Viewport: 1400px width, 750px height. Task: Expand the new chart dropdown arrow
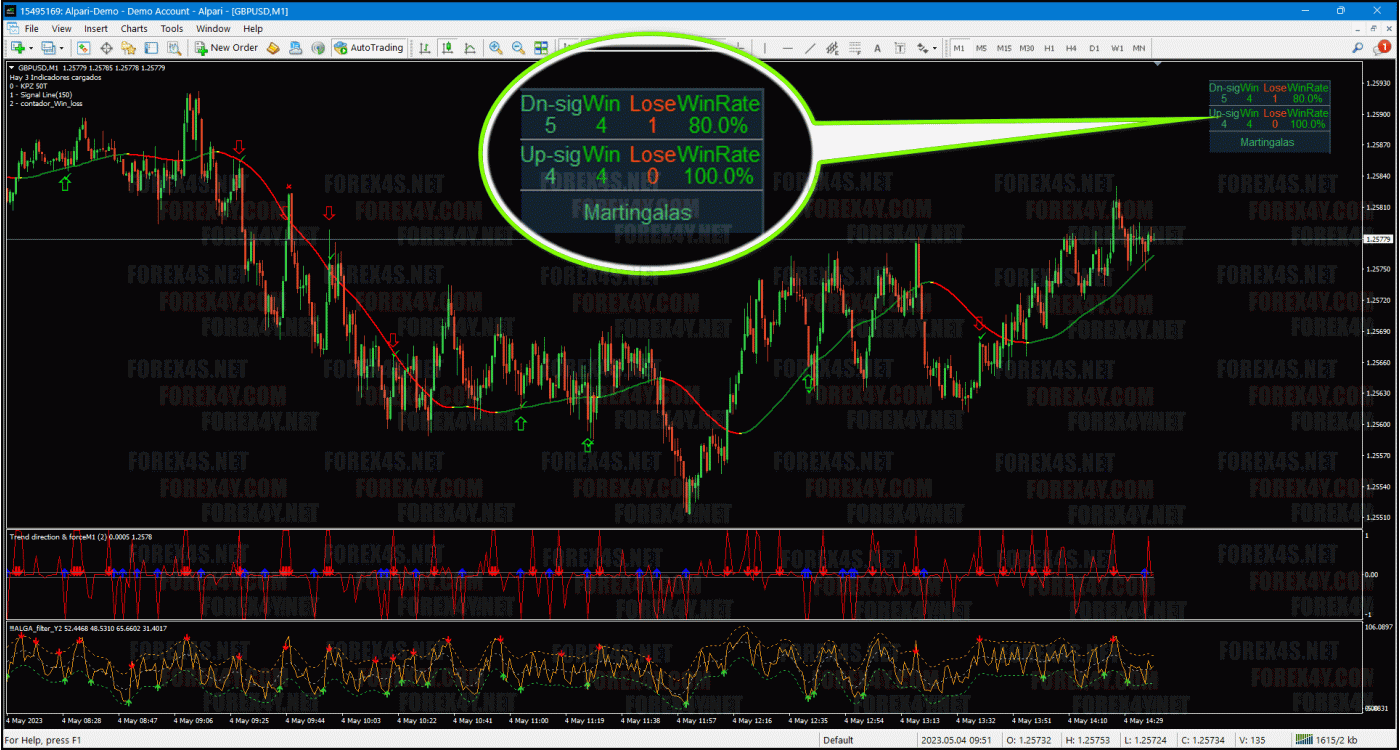(x=32, y=48)
